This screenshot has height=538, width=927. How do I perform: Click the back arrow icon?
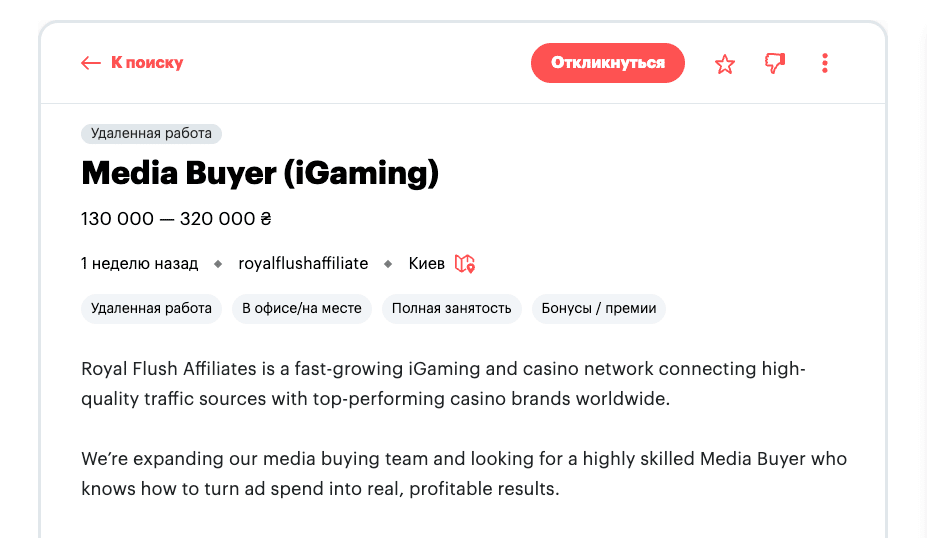[91, 63]
